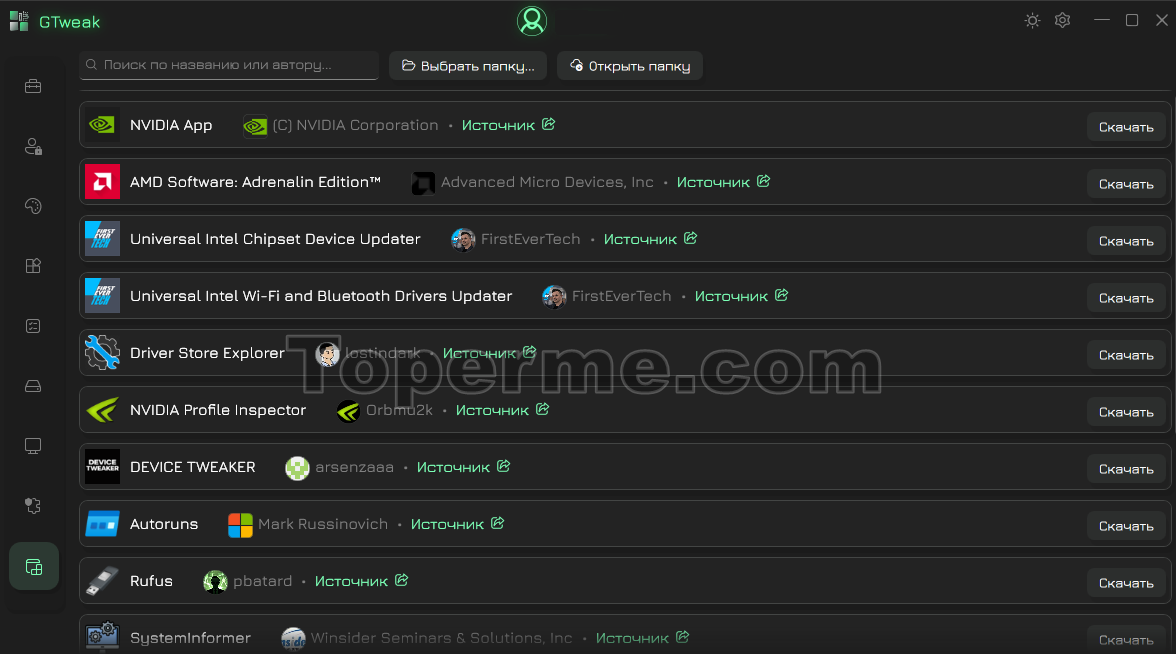Viewport: 1176px width, 654px height.
Task: Click the Выбрать папку button
Action: [468, 66]
